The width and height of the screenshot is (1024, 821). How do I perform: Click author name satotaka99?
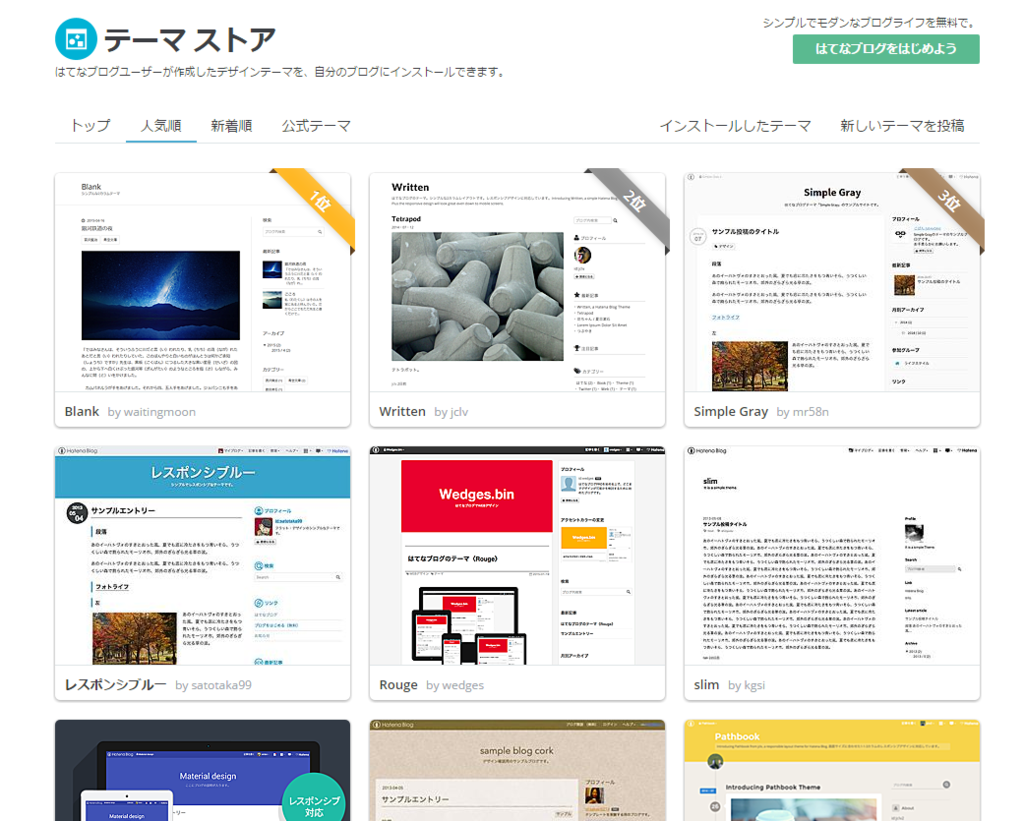(221, 685)
